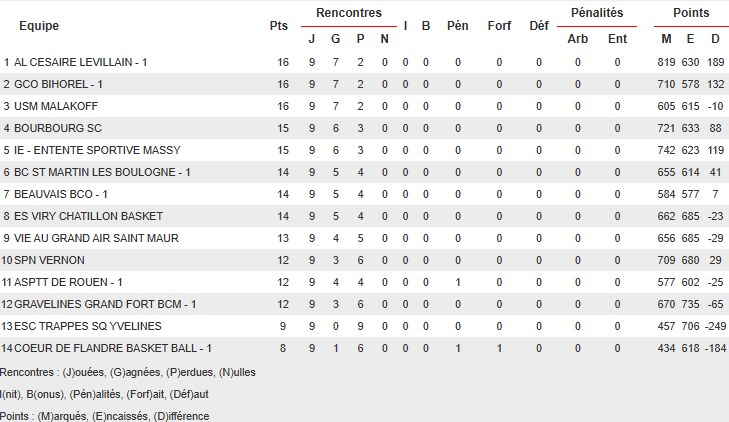This screenshot has width=729, height=422.
Task: Click the blue forfeit value for COEUR DE FLANDRE
Action: click(499, 348)
